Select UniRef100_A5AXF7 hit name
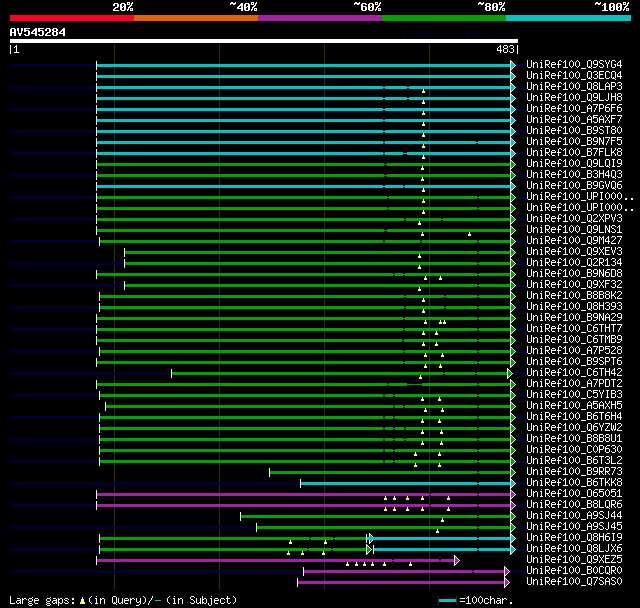The height and width of the screenshot is (608, 640). click(x=574, y=120)
